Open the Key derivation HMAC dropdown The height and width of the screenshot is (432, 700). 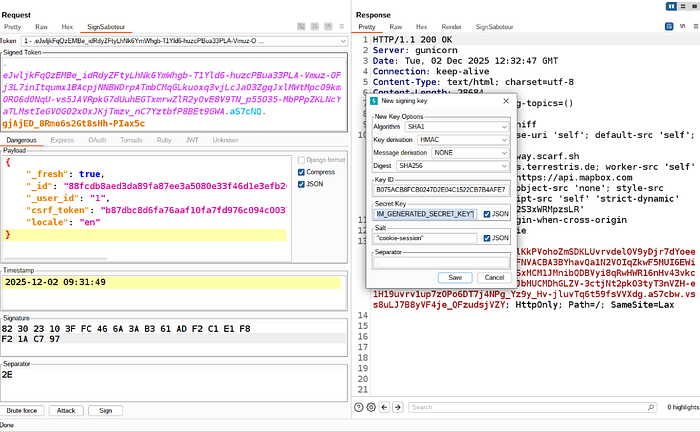tap(463, 140)
